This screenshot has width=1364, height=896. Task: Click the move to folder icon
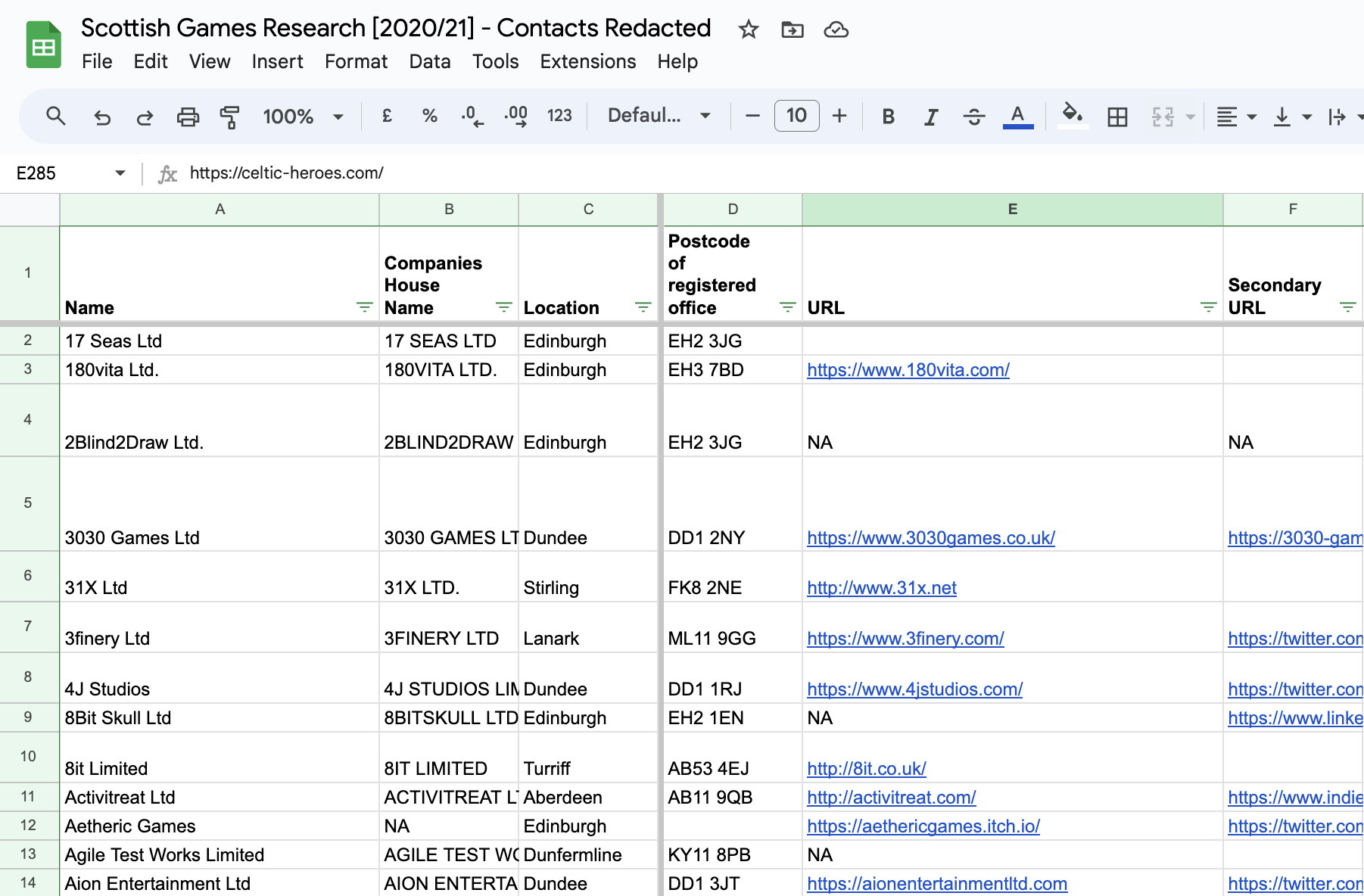(x=793, y=30)
